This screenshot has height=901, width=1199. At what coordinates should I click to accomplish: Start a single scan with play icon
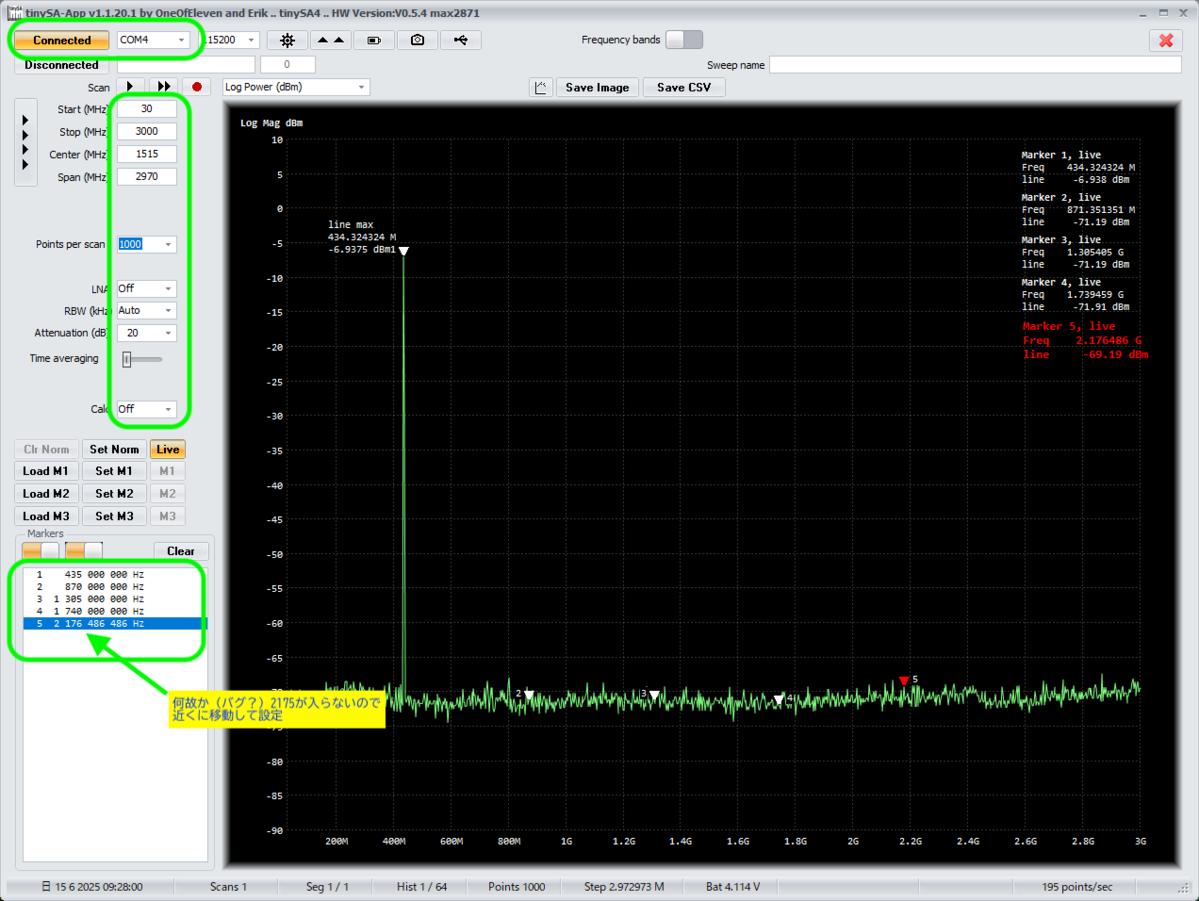(130, 87)
